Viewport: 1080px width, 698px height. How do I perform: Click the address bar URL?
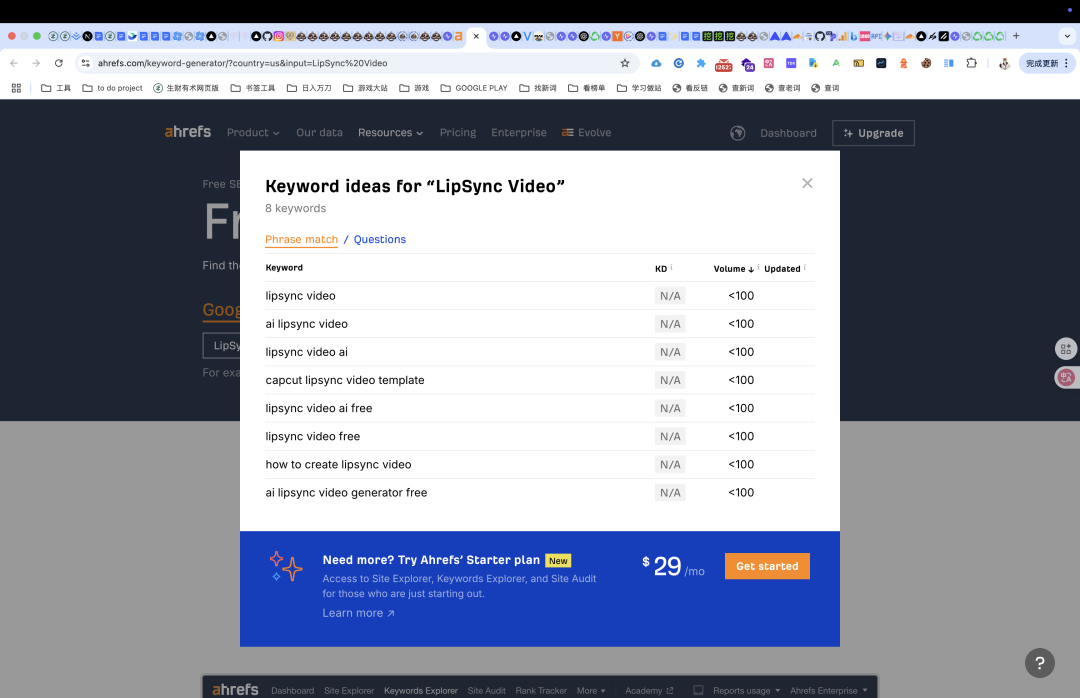pos(242,63)
